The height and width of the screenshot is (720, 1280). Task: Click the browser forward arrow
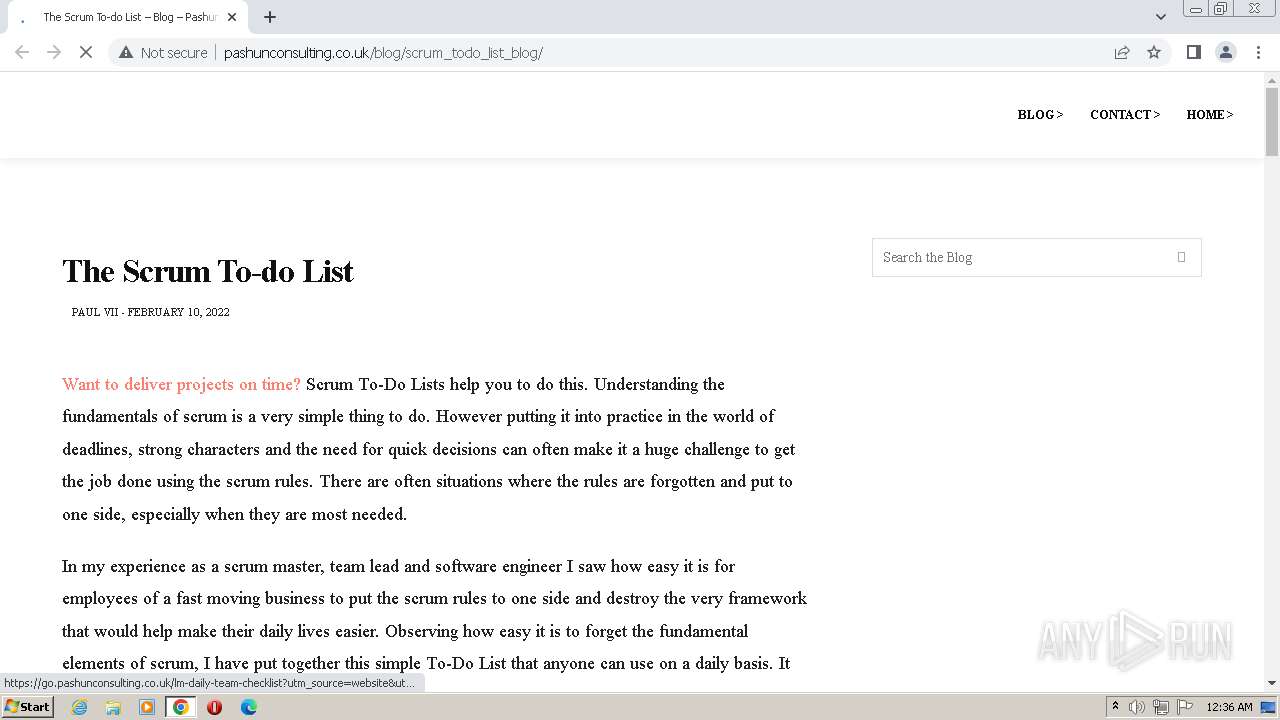(x=54, y=52)
